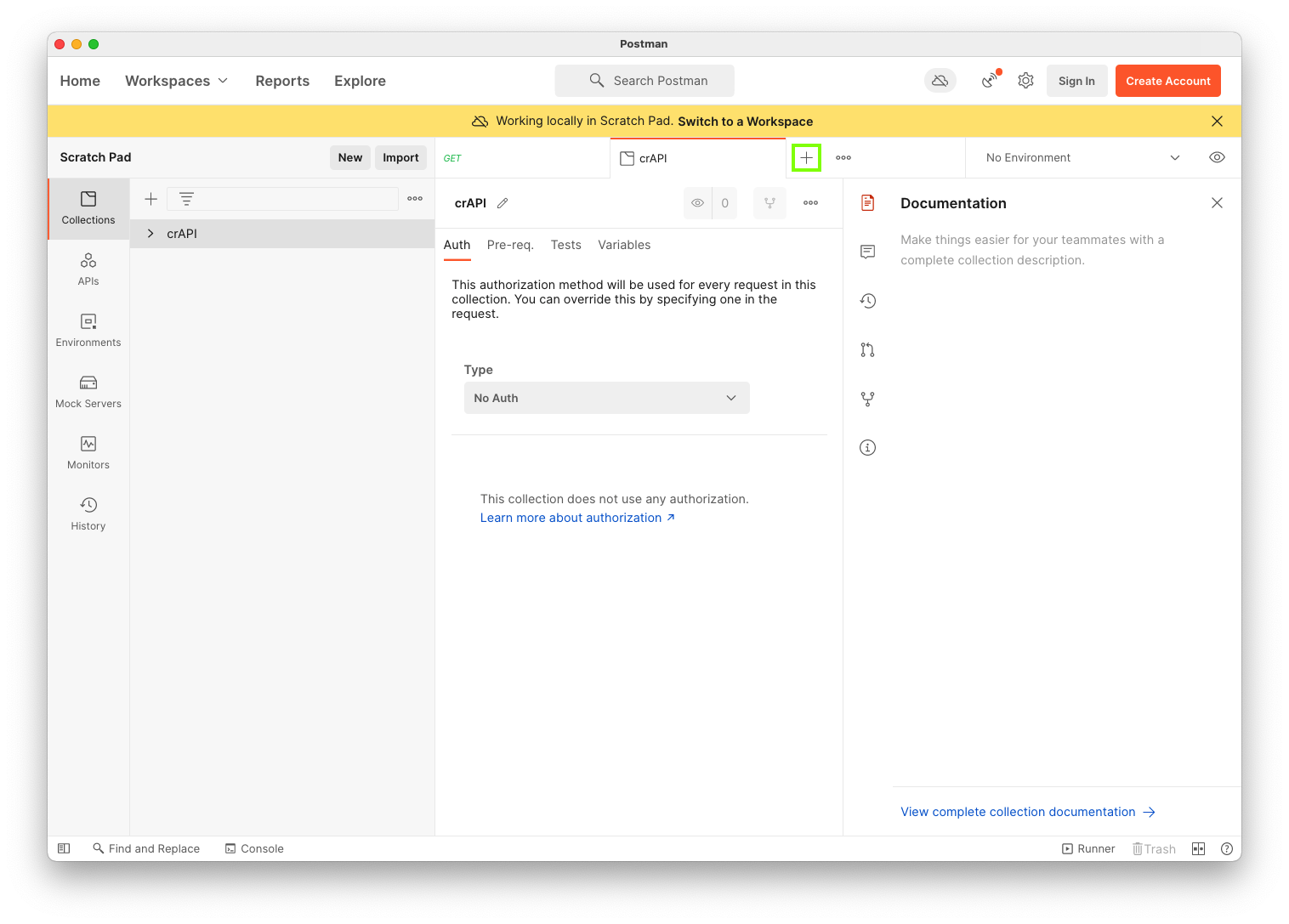Switch to the Variables tab

point(624,245)
